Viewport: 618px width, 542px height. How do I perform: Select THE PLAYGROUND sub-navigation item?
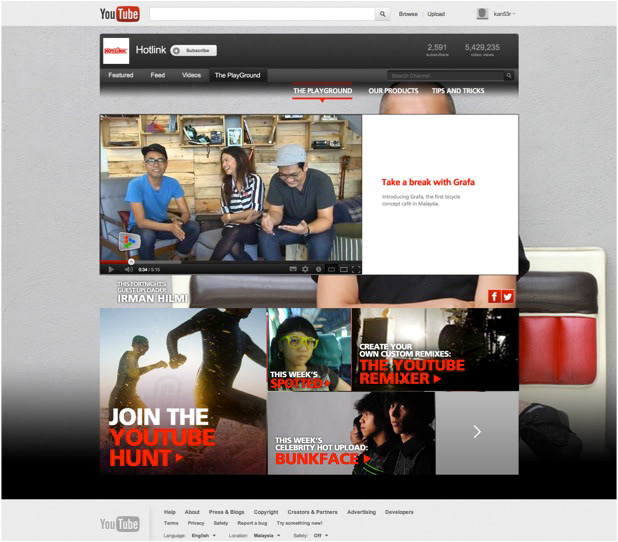322,91
